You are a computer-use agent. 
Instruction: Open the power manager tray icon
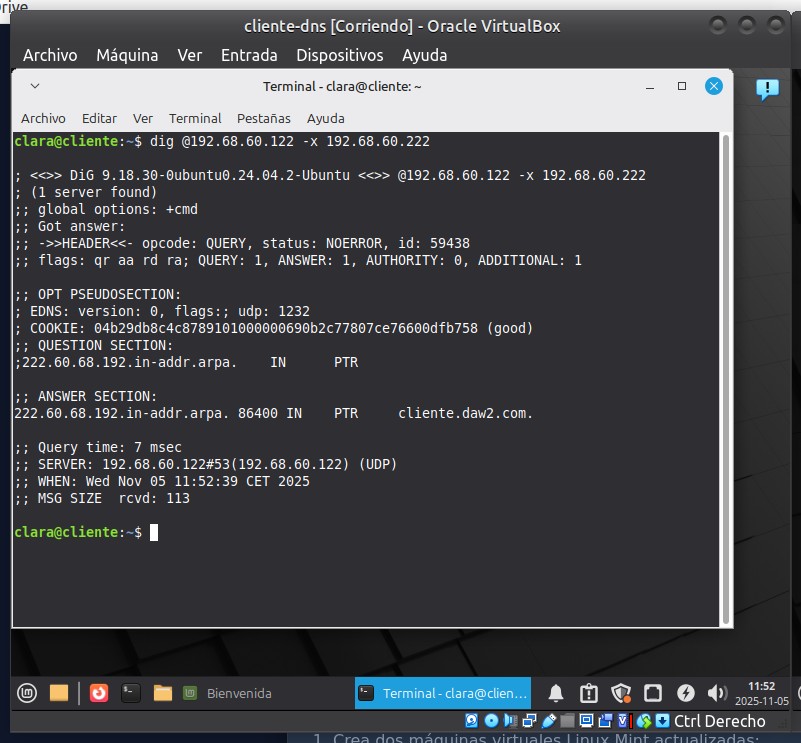coord(685,693)
